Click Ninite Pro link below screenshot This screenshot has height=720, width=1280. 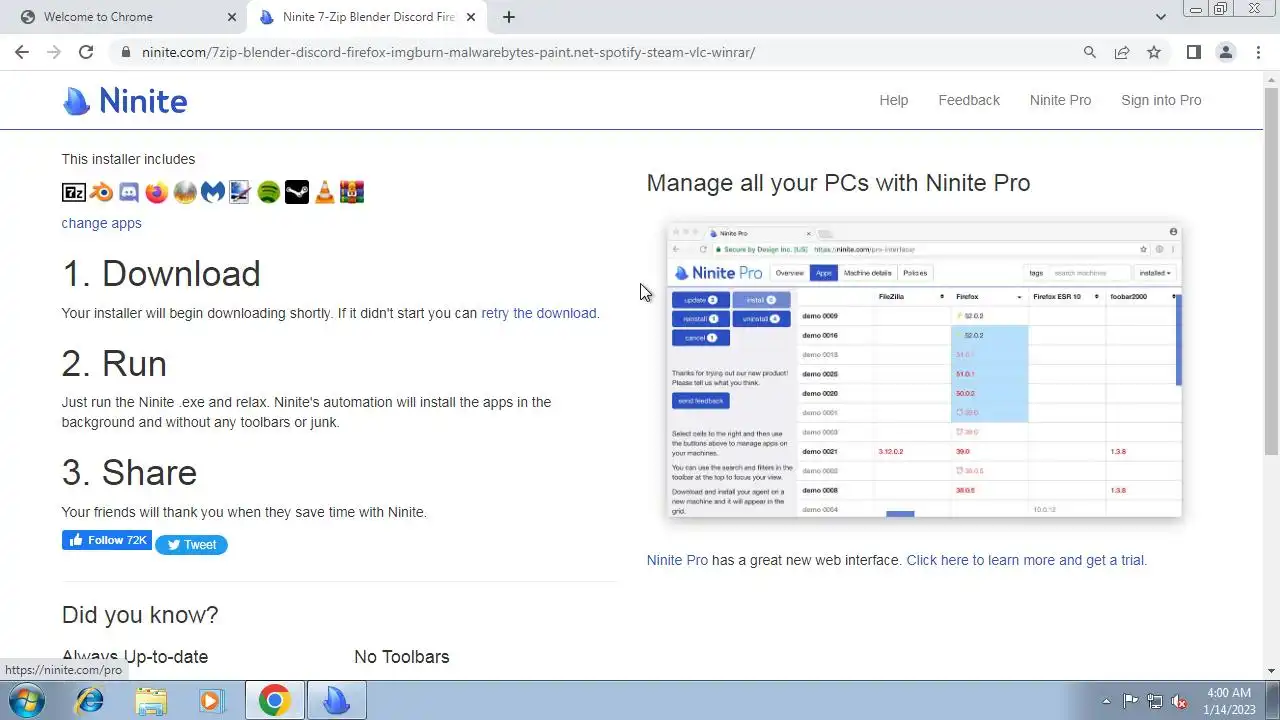677,560
